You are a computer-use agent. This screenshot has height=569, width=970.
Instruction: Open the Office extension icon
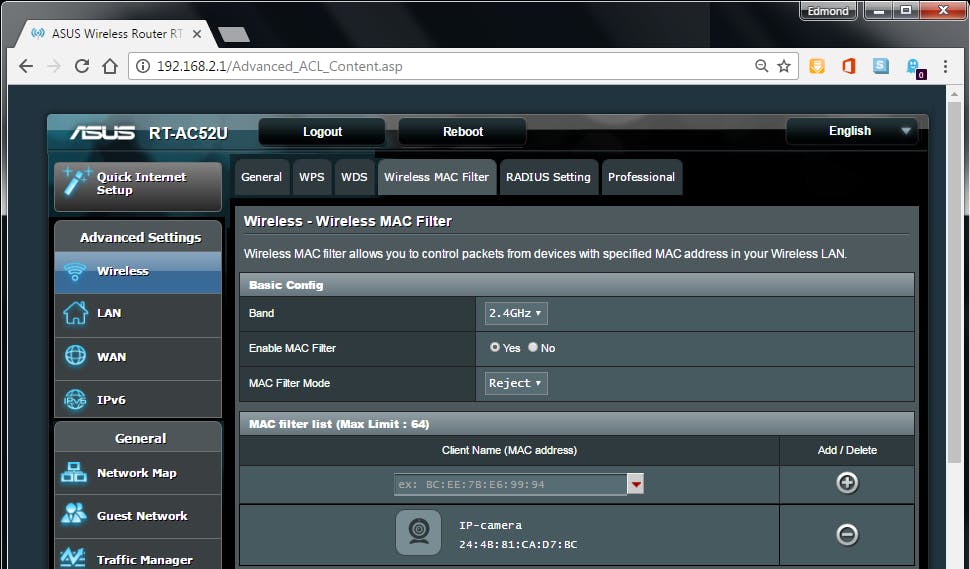click(849, 66)
